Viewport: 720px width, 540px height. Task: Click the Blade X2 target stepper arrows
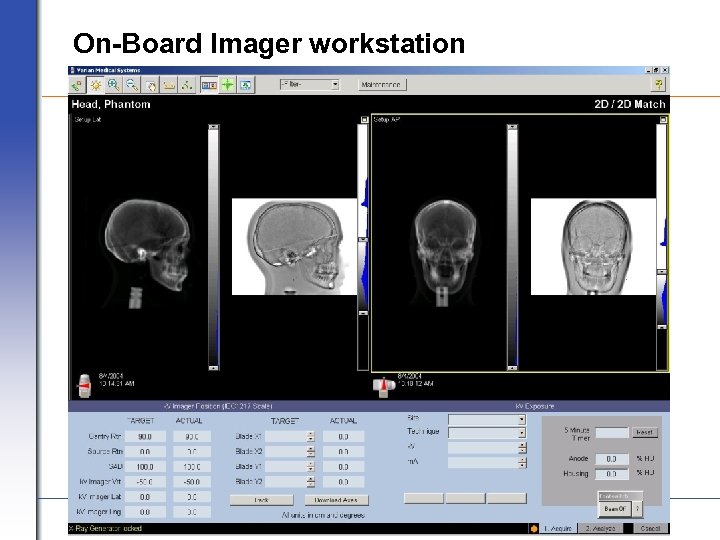point(311,452)
